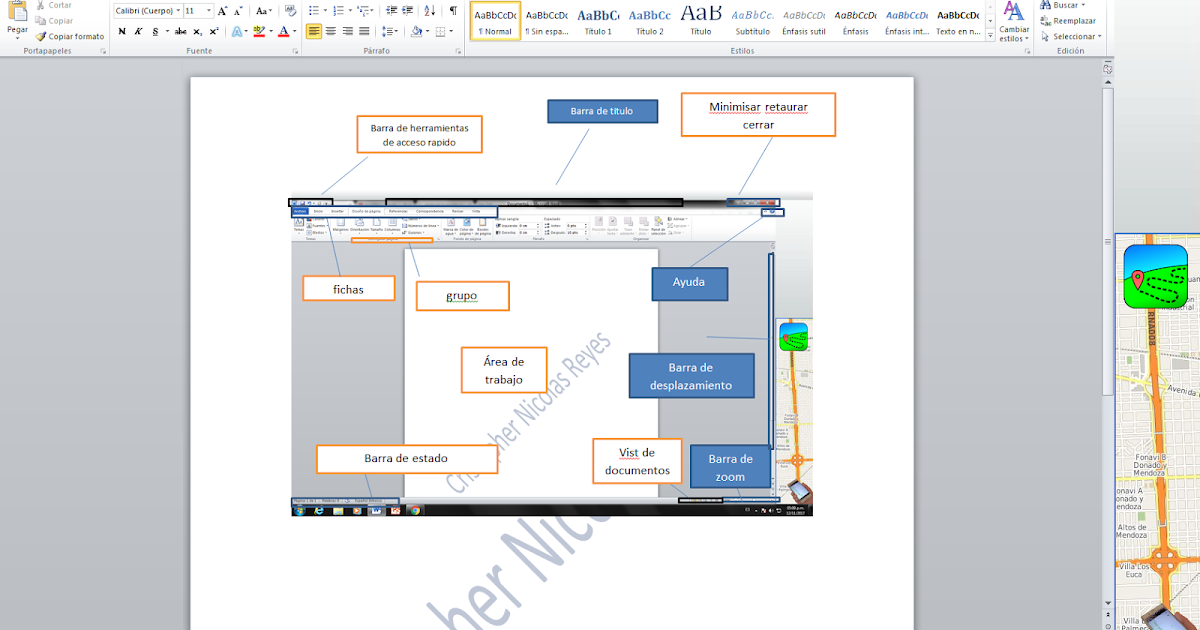This screenshot has width=1200, height=630.
Task: Select the Título 1 style
Action: coord(596,17)
